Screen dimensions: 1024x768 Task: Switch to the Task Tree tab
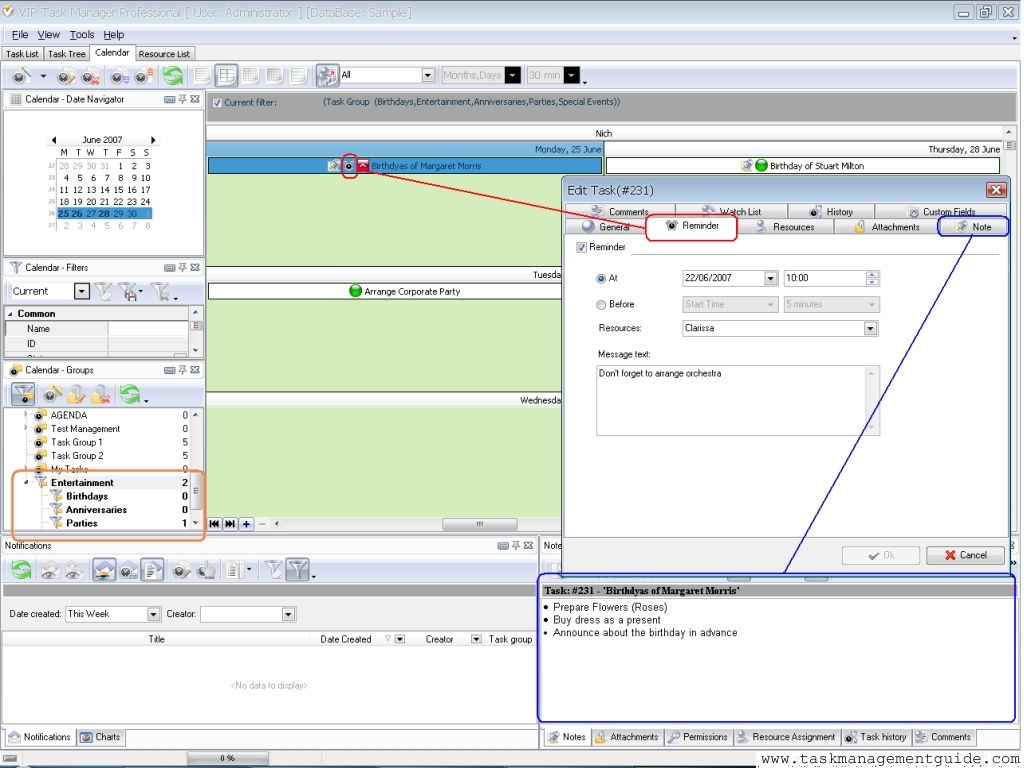[x=67, y=54]
